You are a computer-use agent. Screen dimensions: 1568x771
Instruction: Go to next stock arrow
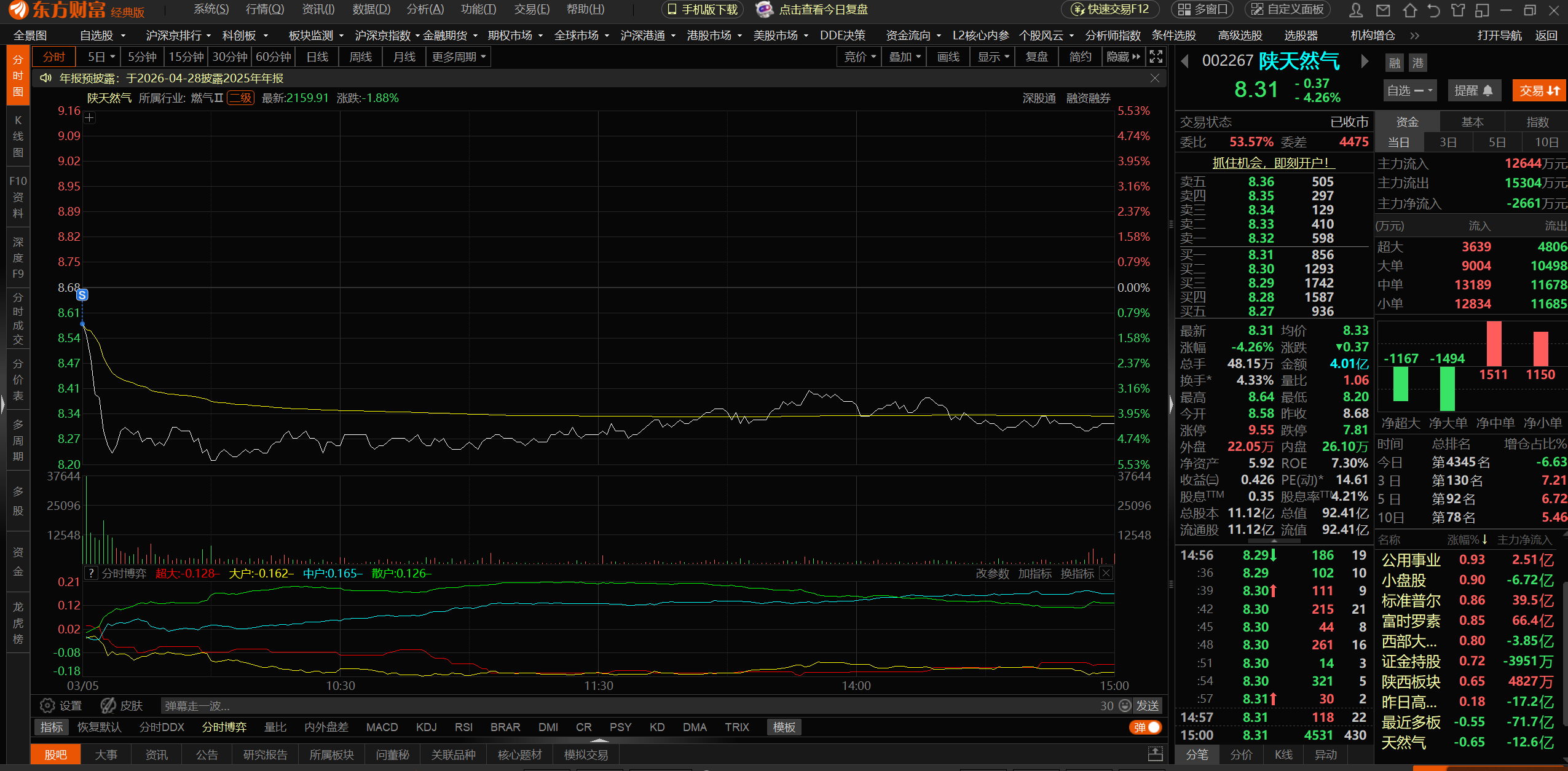pyautogui.click(x=1365, y=61)
